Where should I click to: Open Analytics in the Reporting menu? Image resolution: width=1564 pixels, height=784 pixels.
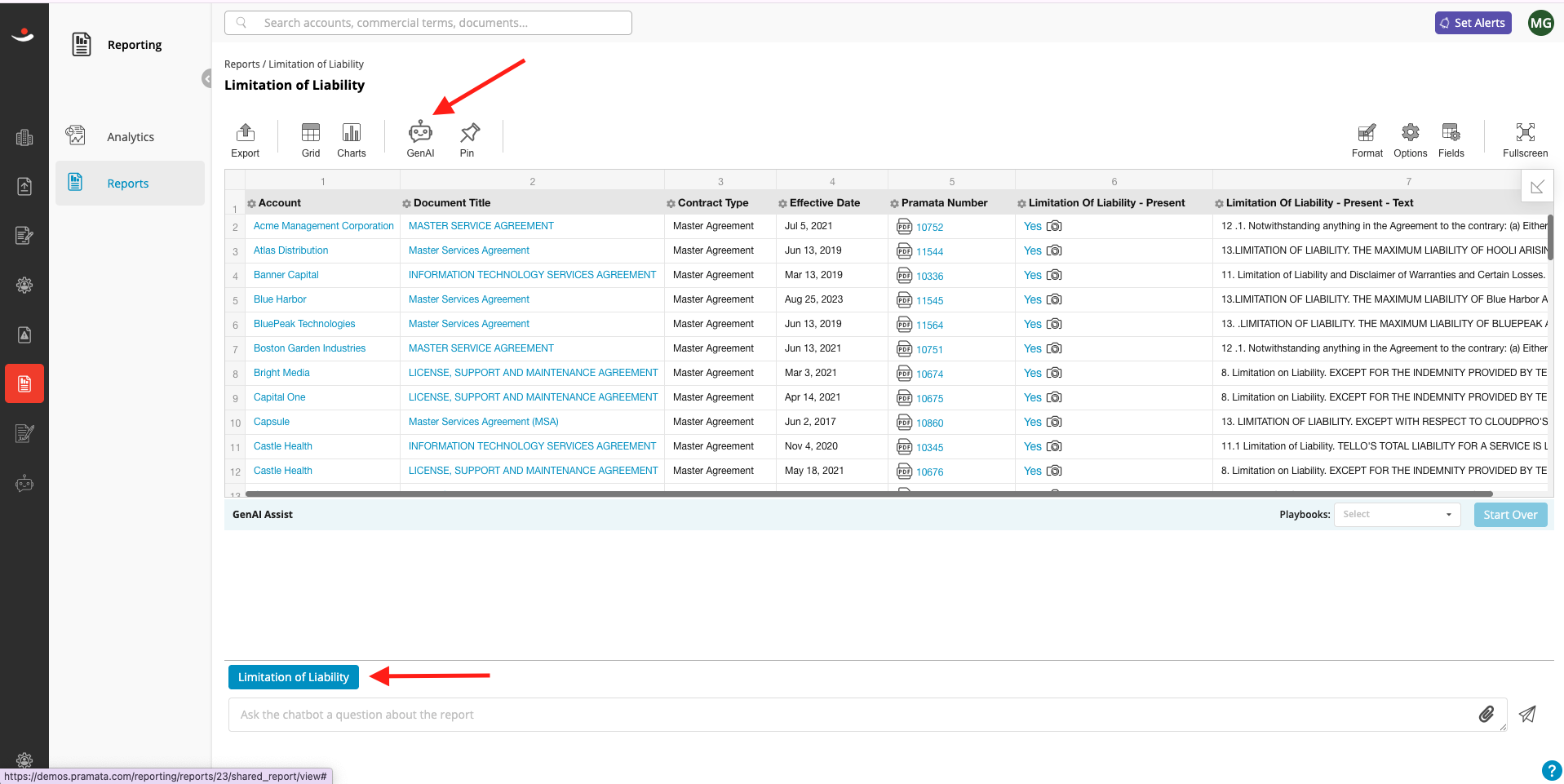(x=131, y=136)
